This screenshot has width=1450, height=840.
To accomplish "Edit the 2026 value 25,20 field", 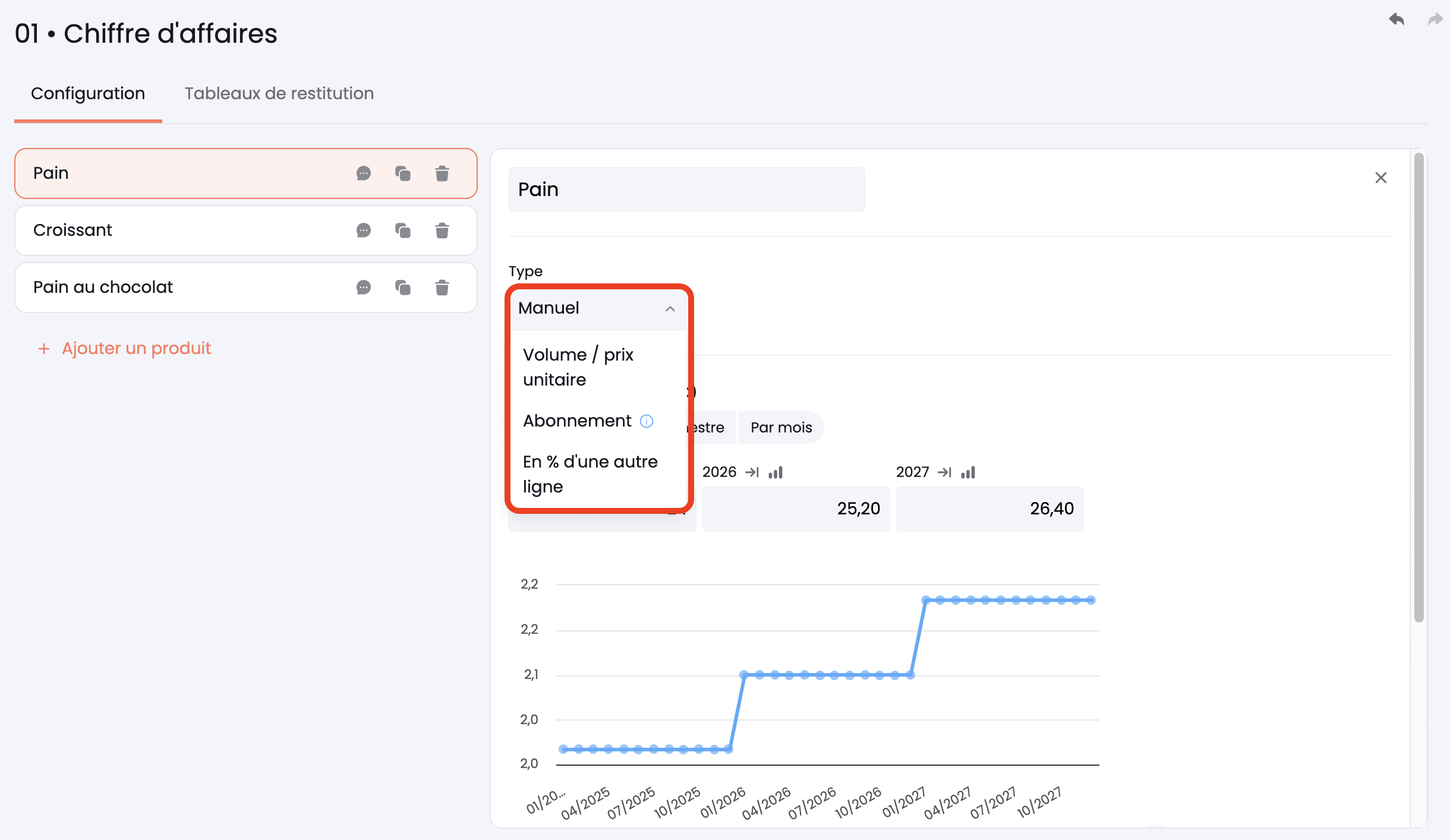I will [x=796, y=509].
